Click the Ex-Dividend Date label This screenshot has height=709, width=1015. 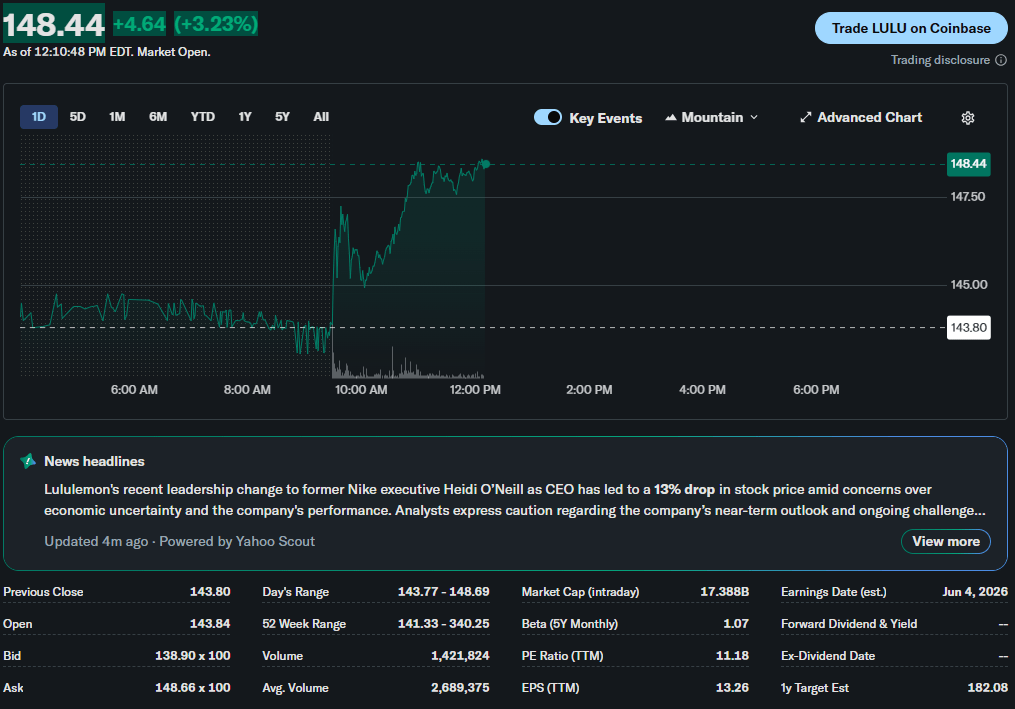[828, 655]
